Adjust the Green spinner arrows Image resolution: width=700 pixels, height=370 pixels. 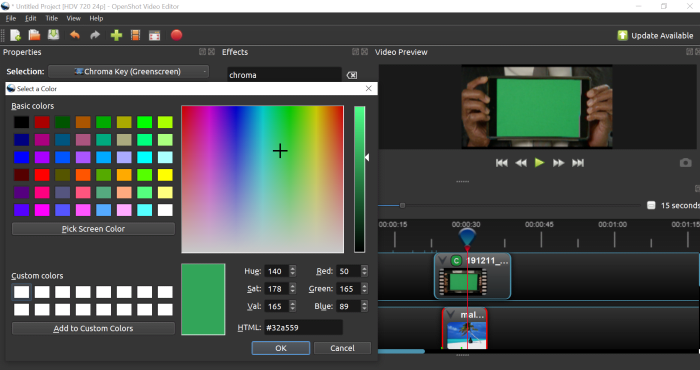coord(364,289)
